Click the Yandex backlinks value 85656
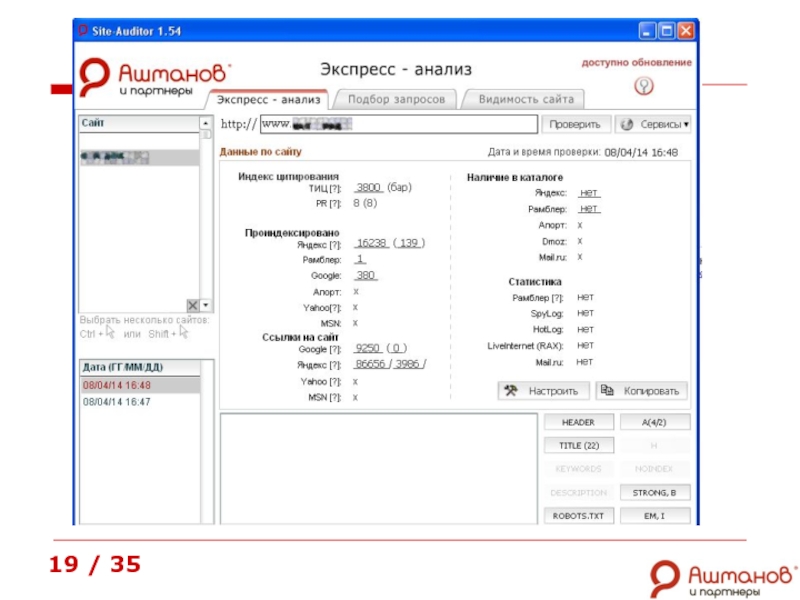Screen dimensions: 800x600 pyautogui.click(x=371, y=364)
